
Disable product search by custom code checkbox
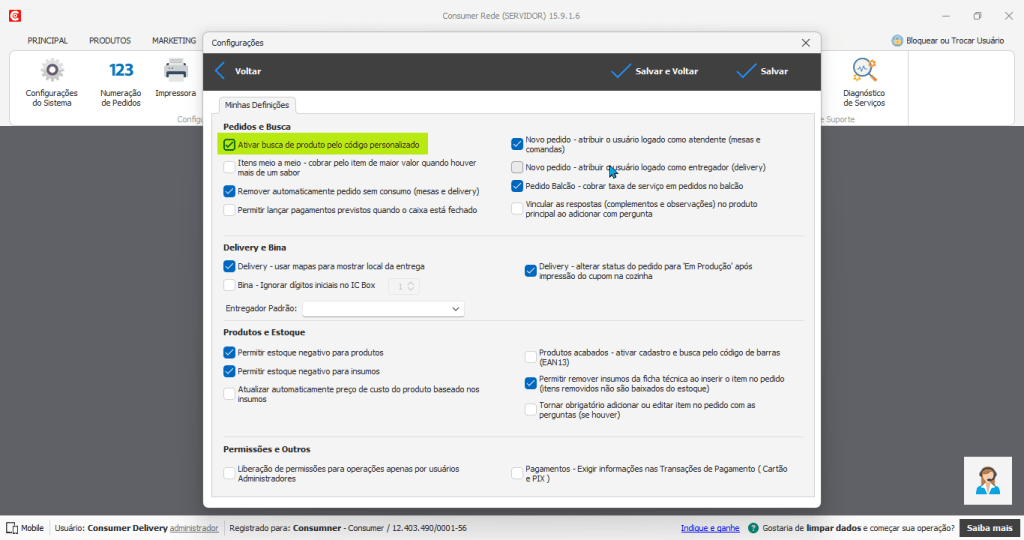pyautogui.click(x=230, y=145)
